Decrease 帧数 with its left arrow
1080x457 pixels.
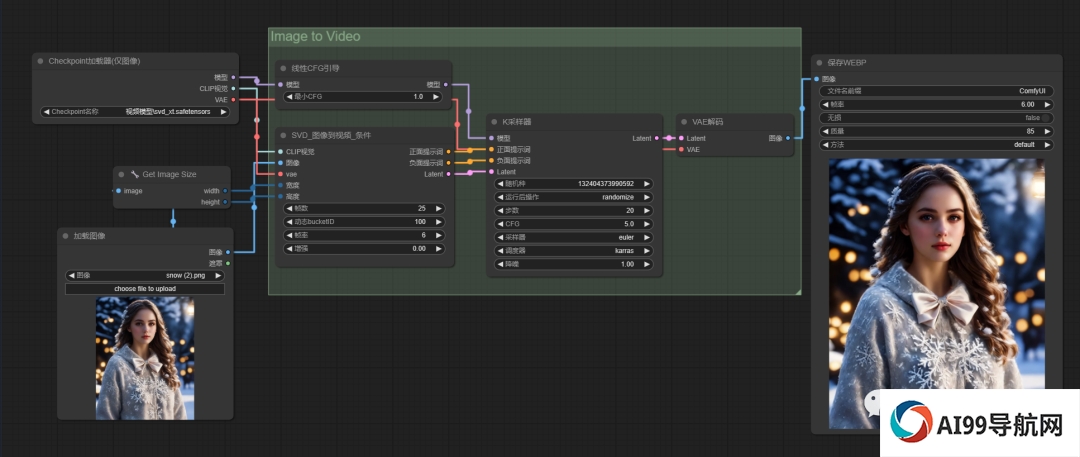(289, 208)
